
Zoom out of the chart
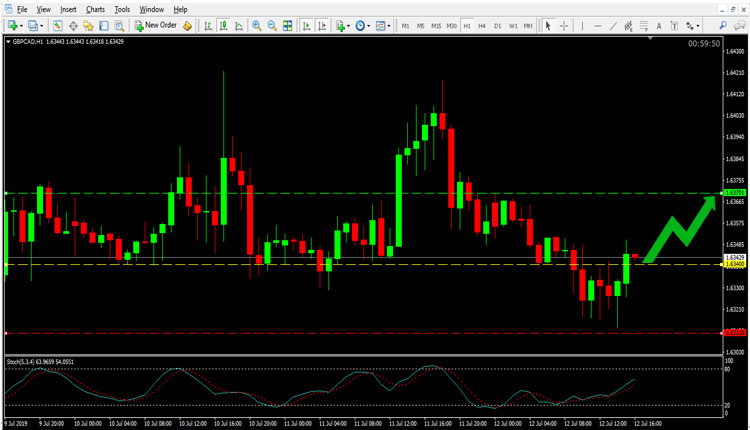(272, 25)
